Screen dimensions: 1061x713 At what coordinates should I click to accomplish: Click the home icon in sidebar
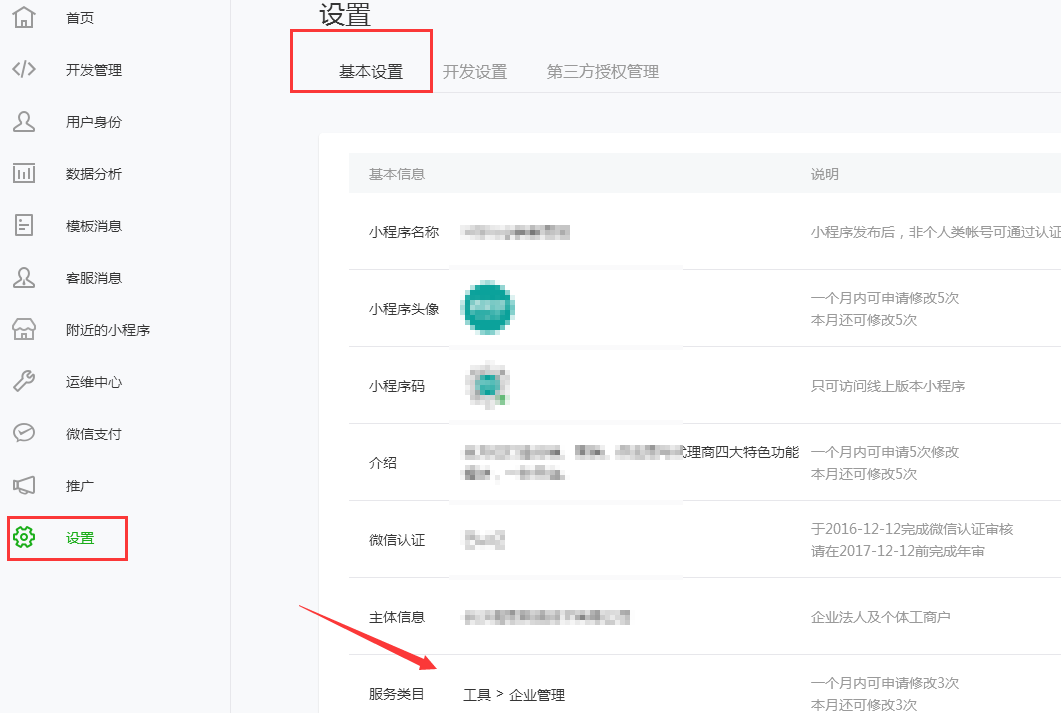coord(24,18)
